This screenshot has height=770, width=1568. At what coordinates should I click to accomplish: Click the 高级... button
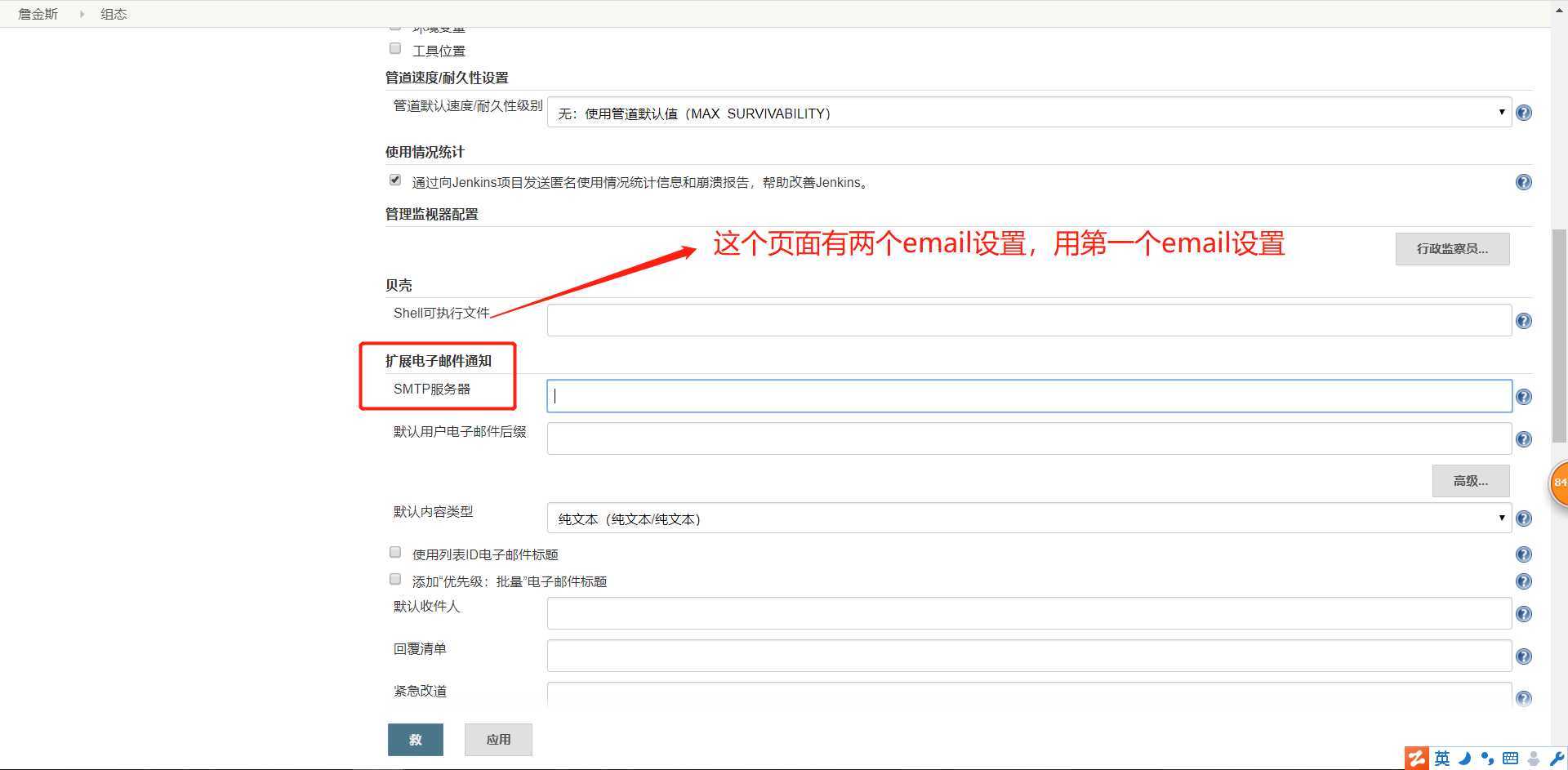pos(1470,481)
